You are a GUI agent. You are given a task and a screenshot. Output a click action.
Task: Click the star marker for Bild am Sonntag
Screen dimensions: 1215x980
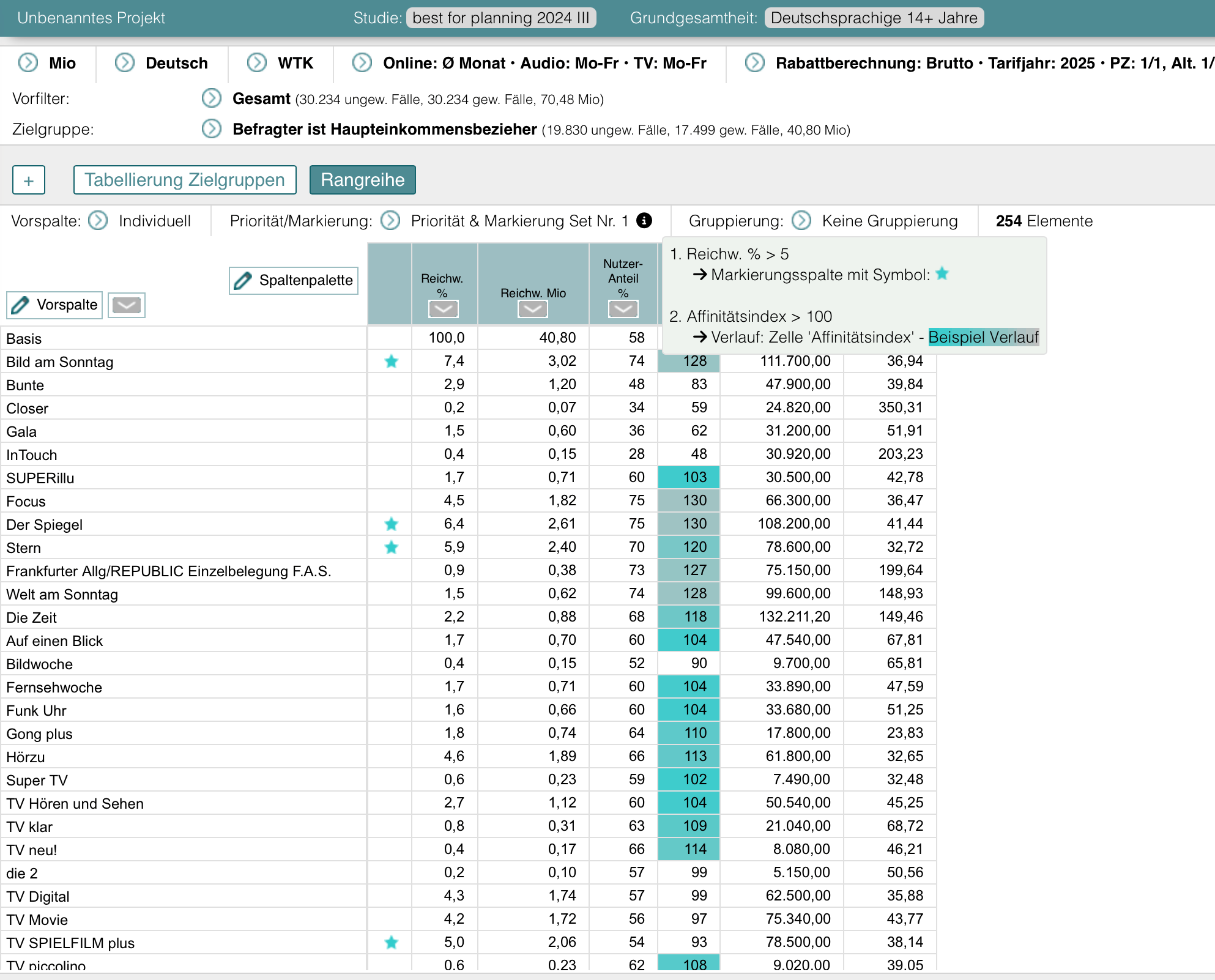[392, 362]
